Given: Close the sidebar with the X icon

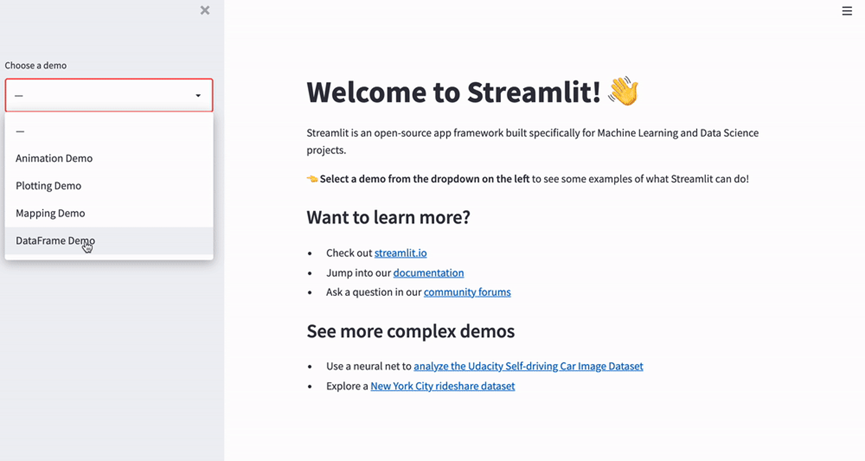Looking at the screenshot, I should [x=205, y=10].
